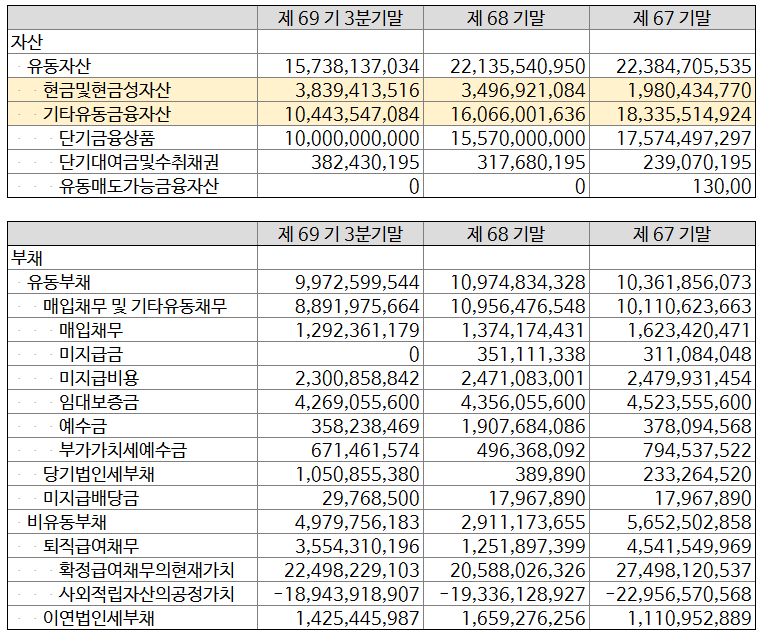Click the negative value -19,336,128,927

513,594
